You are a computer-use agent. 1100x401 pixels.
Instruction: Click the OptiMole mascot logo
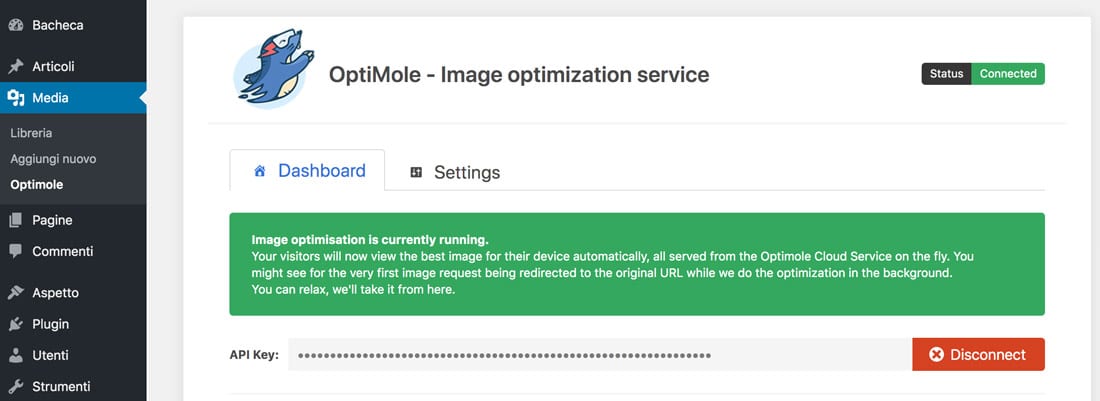tap(273, 69)
